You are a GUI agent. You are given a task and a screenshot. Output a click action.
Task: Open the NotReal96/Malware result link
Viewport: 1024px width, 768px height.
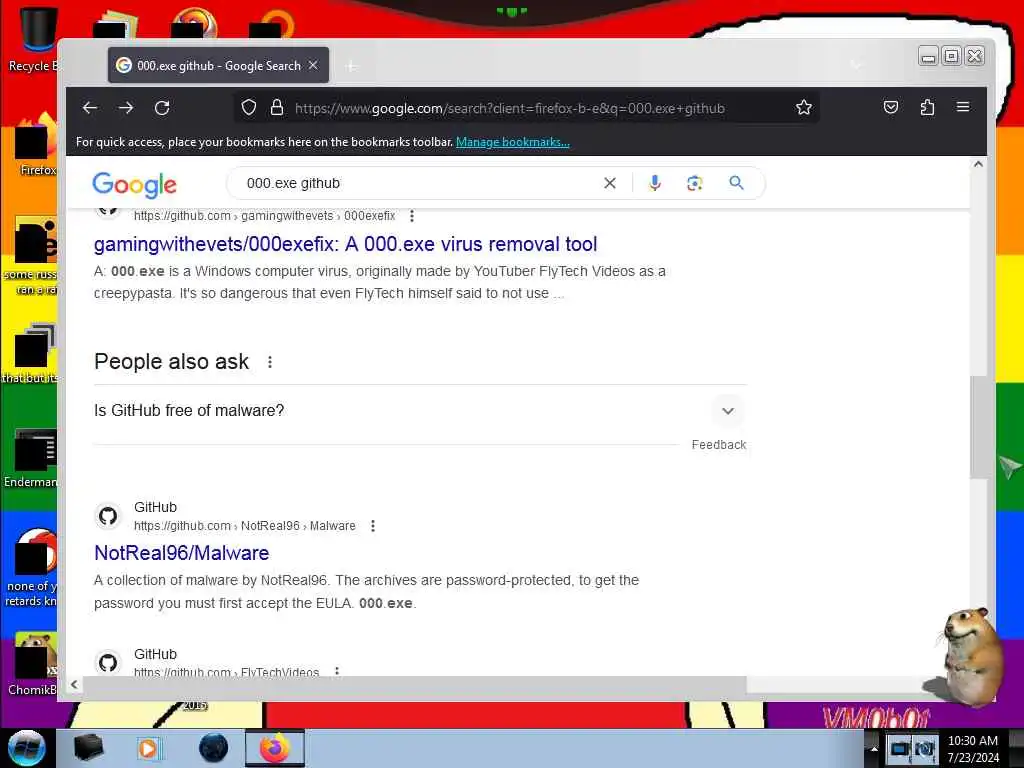coord(182,553)
